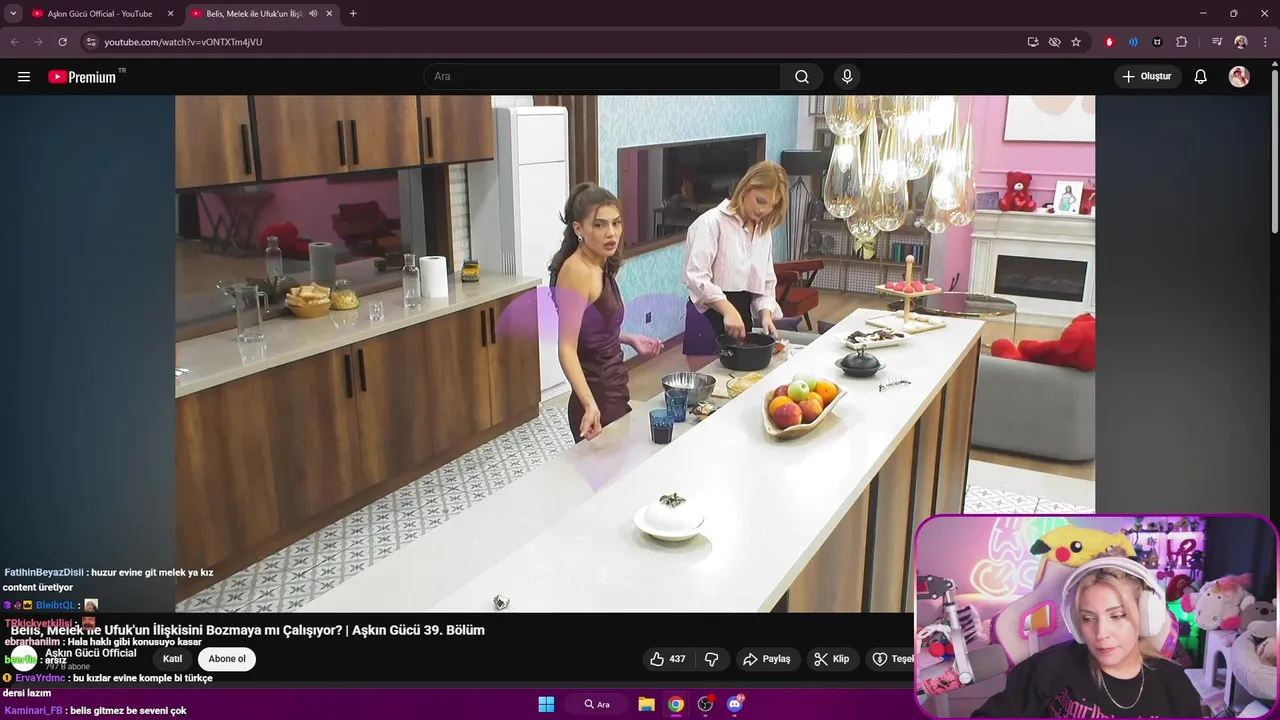The width and height of the screenshot is (1280, 720).
Task: Open the Aşkın Gücü Official channel name
Action: [x=91, y=653]
